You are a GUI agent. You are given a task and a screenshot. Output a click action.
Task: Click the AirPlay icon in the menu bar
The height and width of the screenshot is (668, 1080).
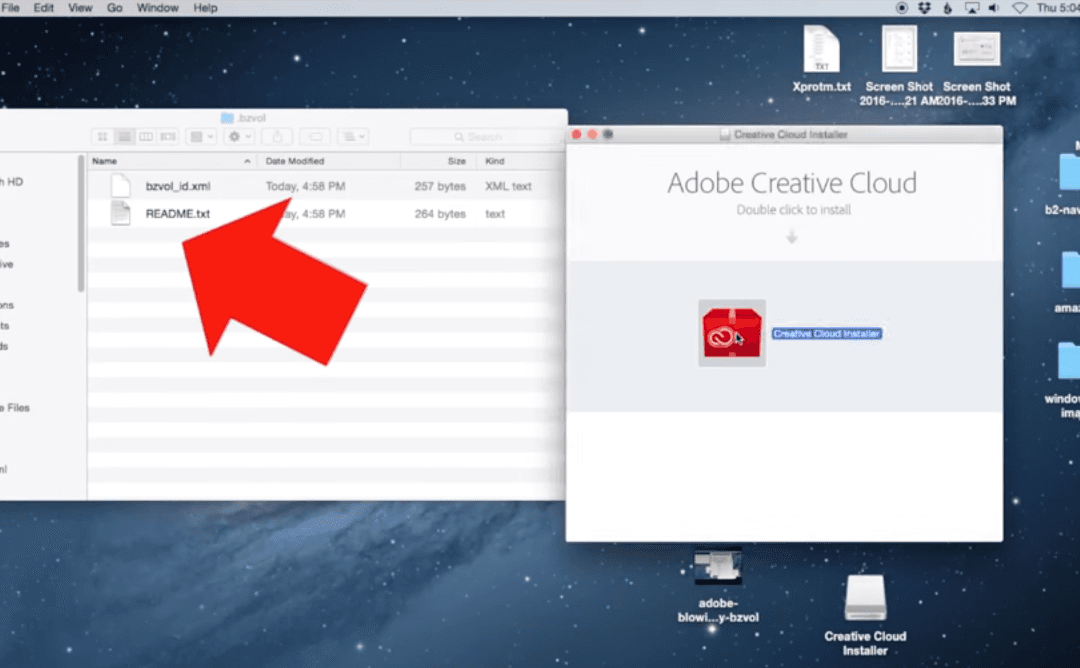coord(971,7)
